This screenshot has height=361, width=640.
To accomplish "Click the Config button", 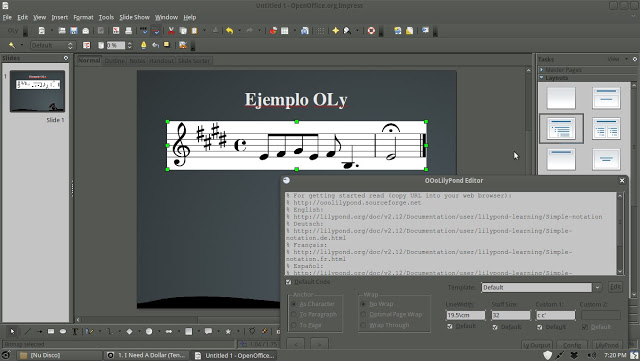I will (572, 345).
